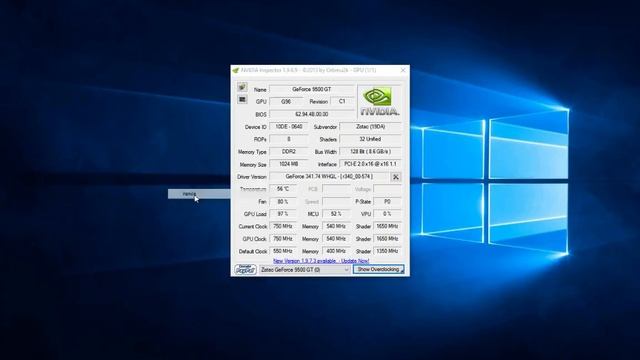Click the 80 % fan value
This screenshot has width=640, height=360.
(x=282, y=201)
